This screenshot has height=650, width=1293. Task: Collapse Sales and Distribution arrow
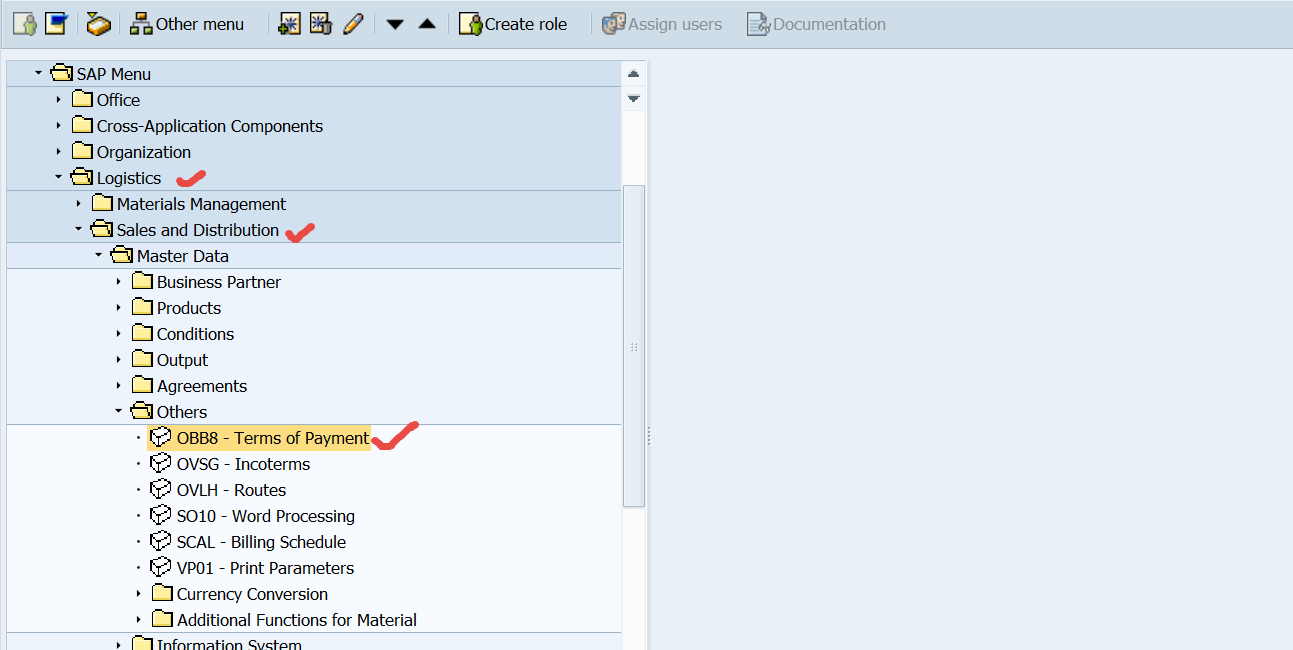point(79,229)
